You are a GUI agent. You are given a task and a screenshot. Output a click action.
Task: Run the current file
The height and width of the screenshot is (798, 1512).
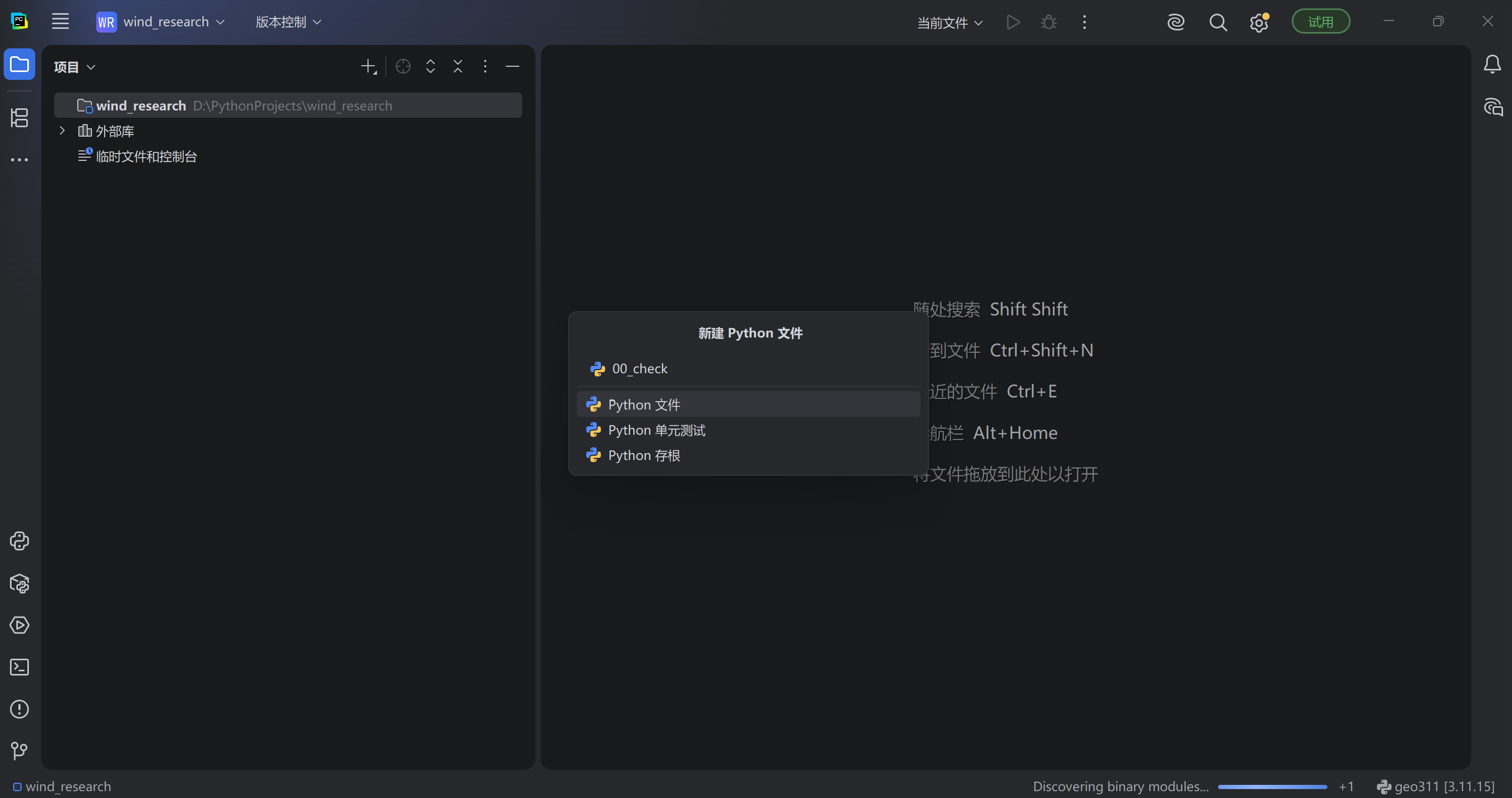[x=1013, y=22]
